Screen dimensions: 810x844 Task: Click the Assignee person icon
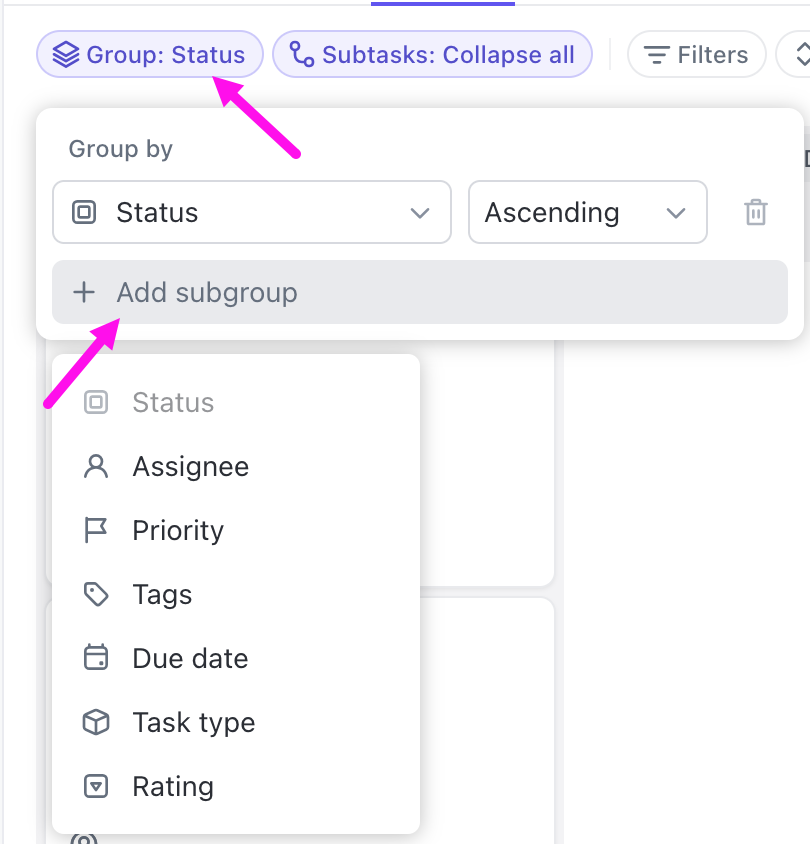click(96, 467)
